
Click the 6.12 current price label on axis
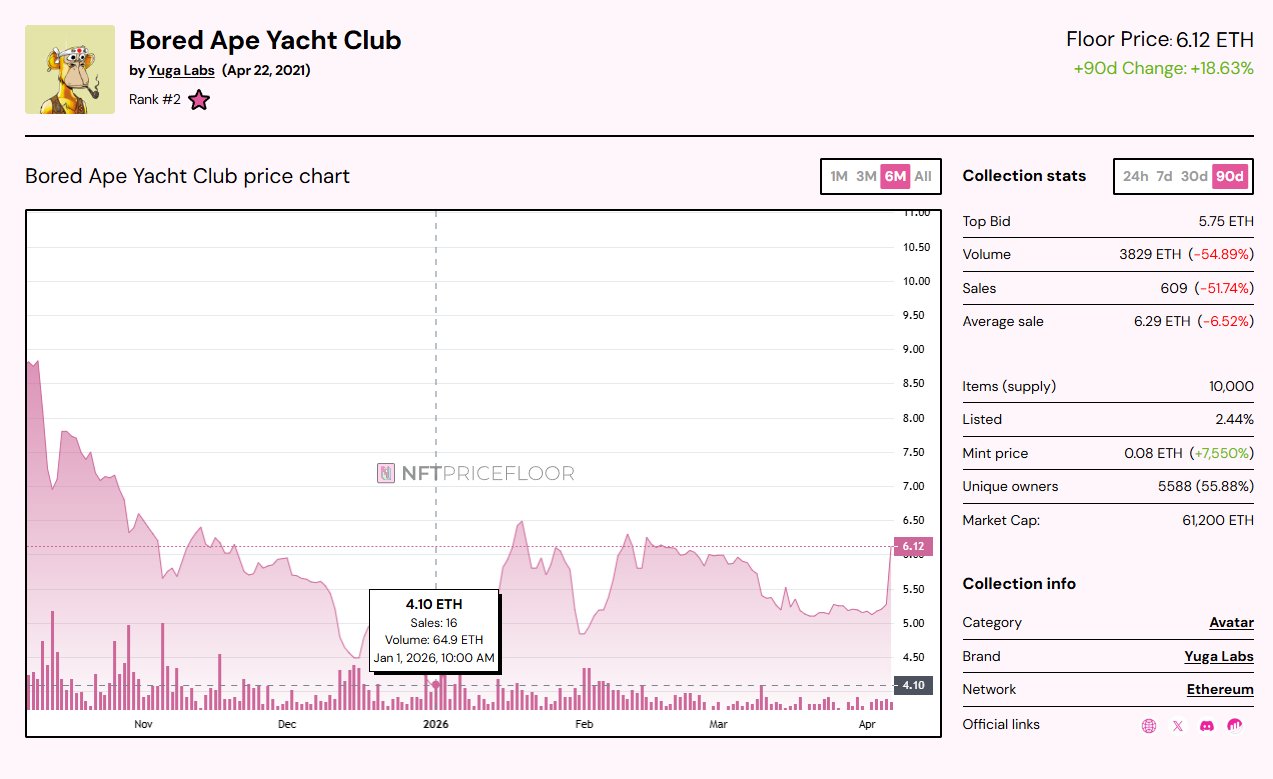click(913, 546)
